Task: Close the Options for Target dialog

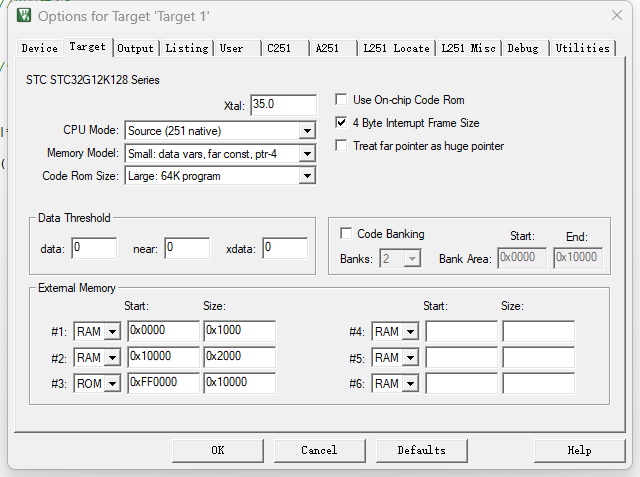Action: tap(617, 16)
